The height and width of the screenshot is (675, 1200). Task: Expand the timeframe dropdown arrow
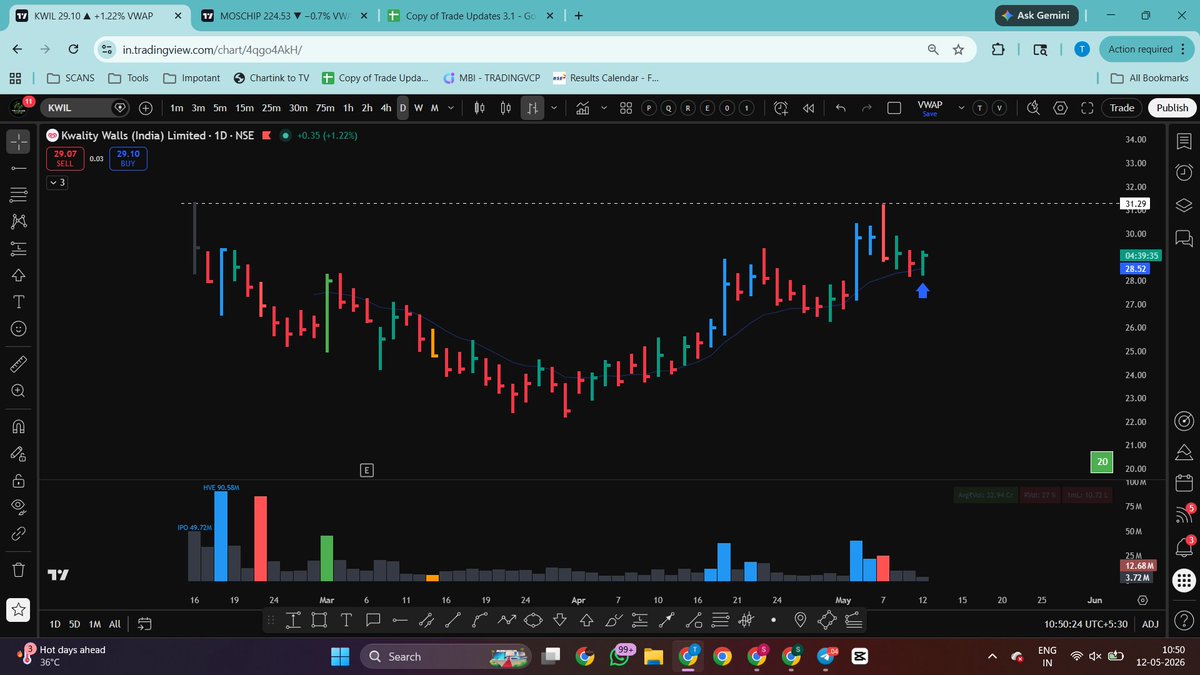click(450, 108)
